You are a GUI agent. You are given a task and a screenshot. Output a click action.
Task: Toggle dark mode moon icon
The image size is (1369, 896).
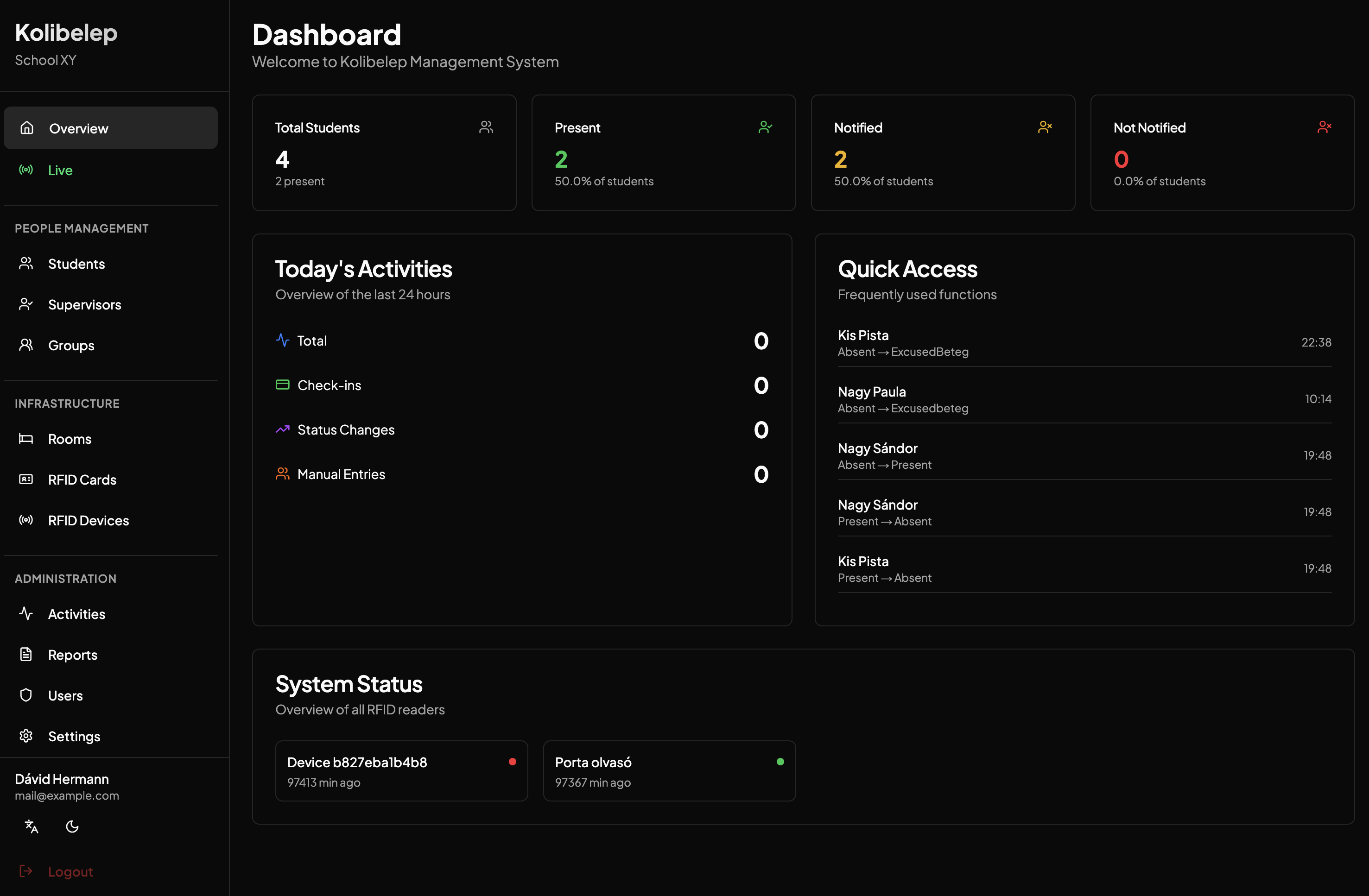click(x=72, y=827)
